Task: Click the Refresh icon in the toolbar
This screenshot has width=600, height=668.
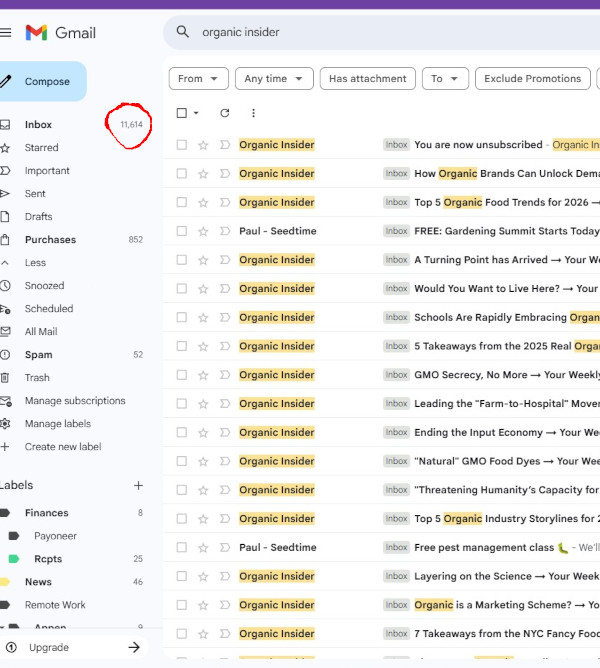Action: click(224, 113)
